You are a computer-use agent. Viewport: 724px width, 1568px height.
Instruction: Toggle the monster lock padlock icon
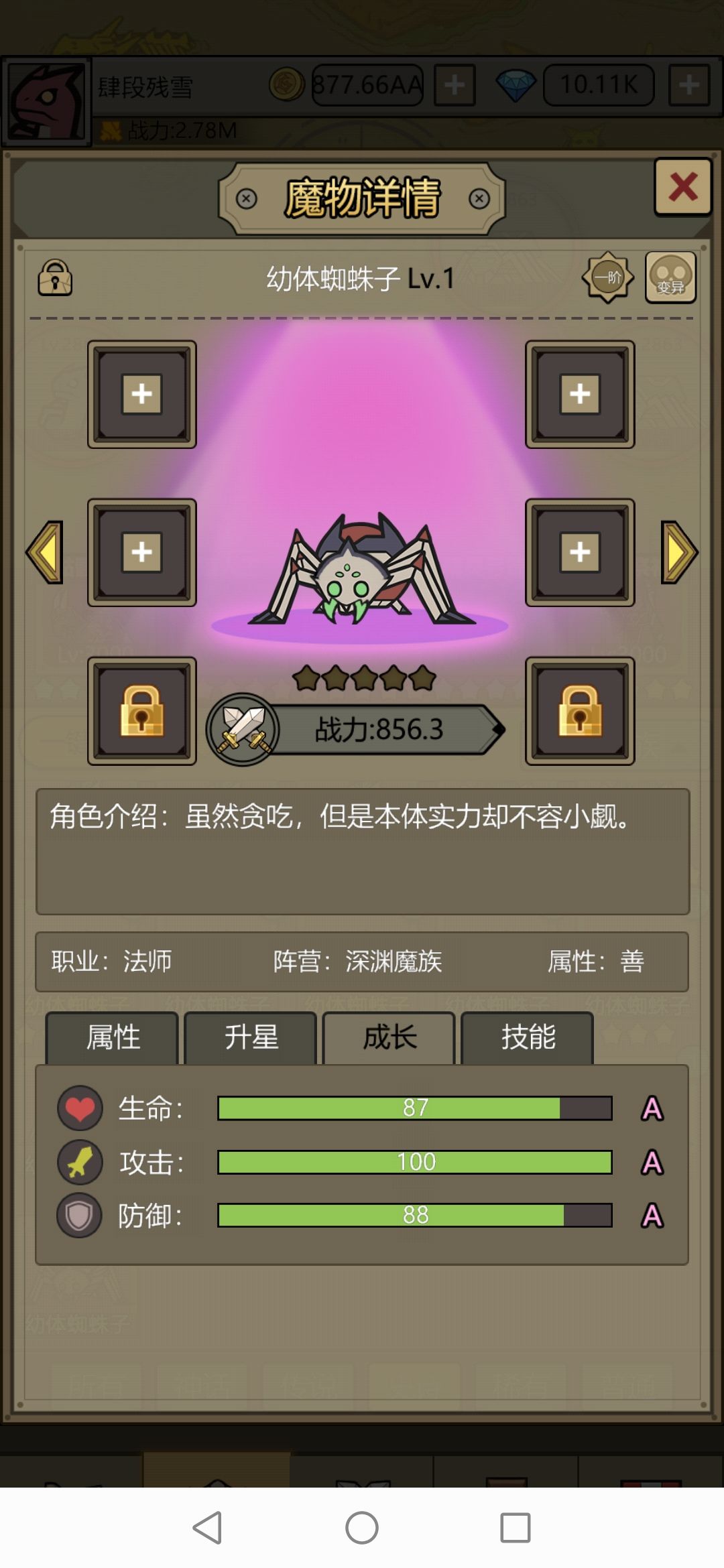tap(55, 277)
